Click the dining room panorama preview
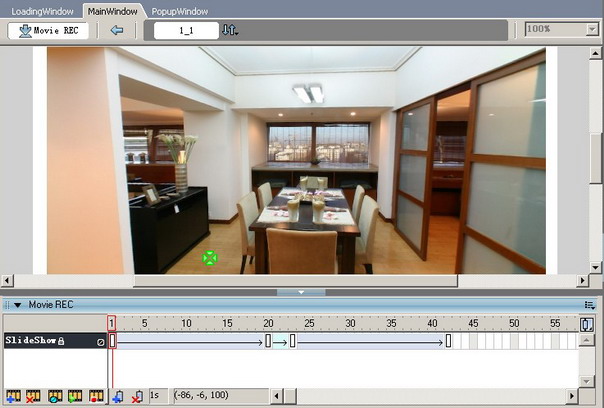 point(296,160)
